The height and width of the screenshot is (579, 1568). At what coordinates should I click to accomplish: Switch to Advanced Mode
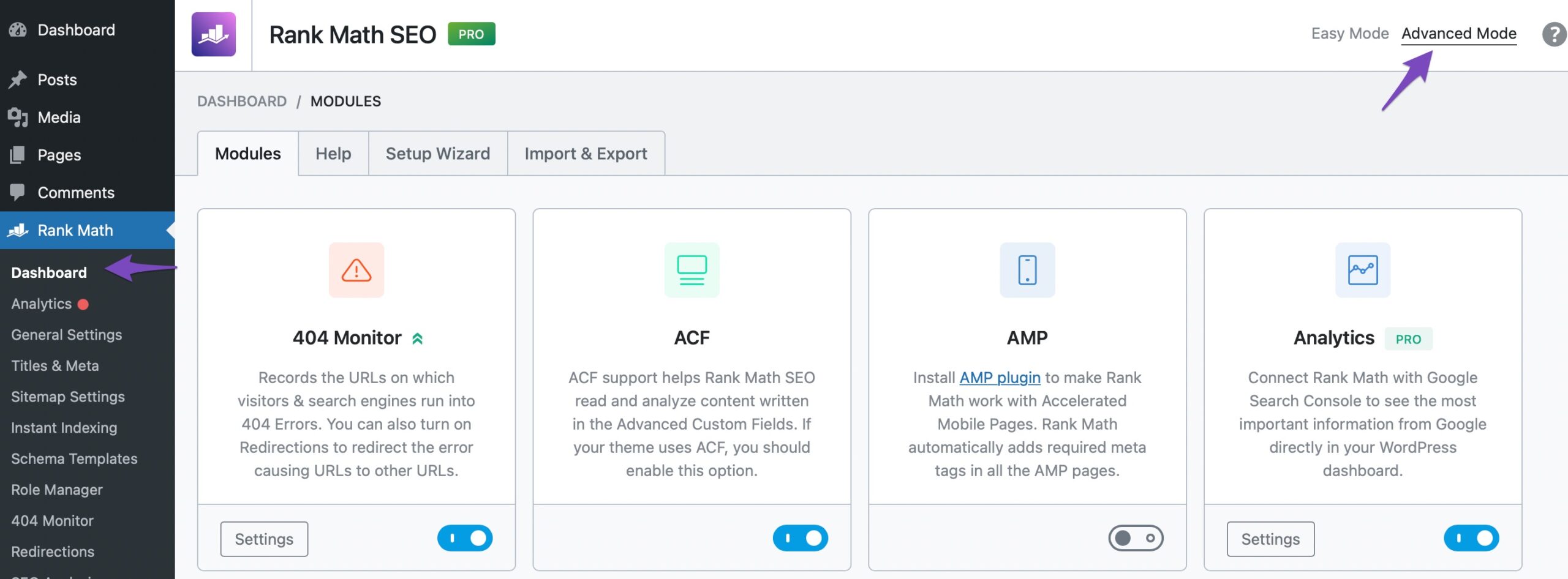tap(1459, 34)
